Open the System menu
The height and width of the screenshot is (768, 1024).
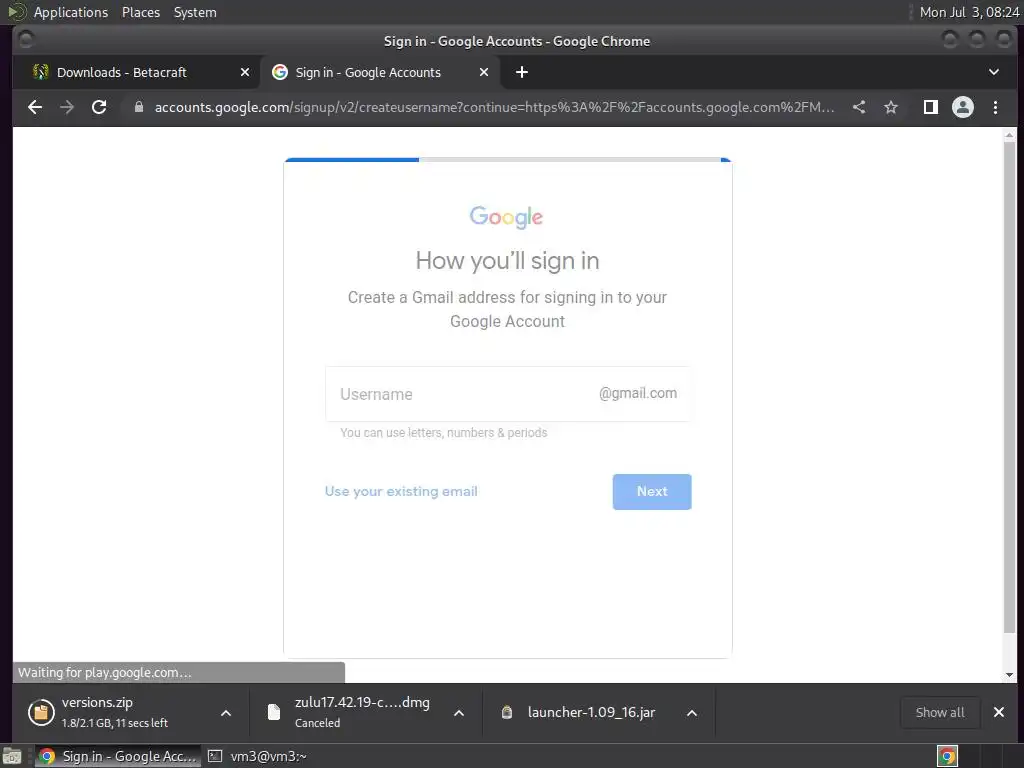(195, 12)
